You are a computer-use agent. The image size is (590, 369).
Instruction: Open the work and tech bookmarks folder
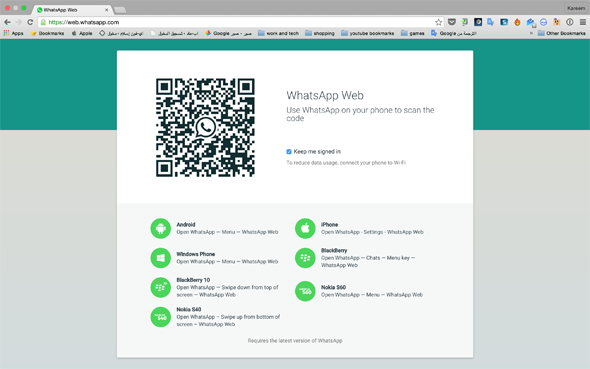pos(278,33)
